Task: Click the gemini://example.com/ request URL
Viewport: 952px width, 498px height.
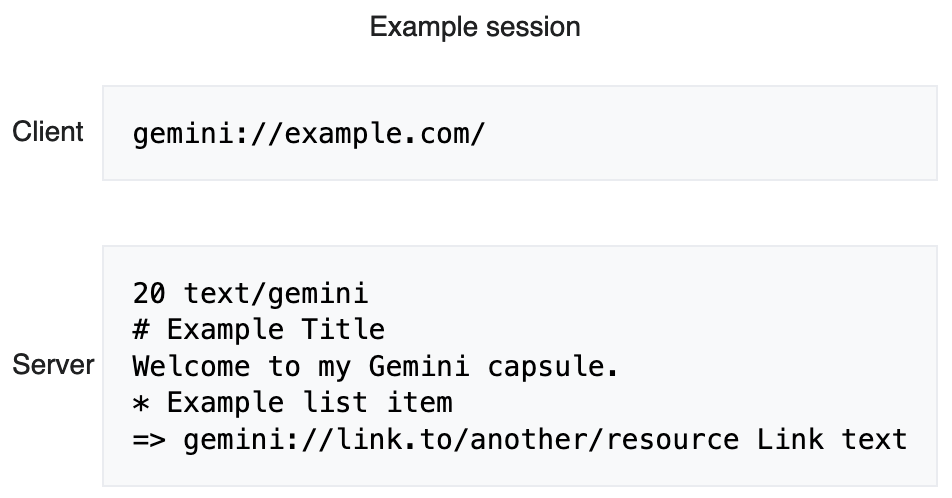Action: click(x=309, y=133)
